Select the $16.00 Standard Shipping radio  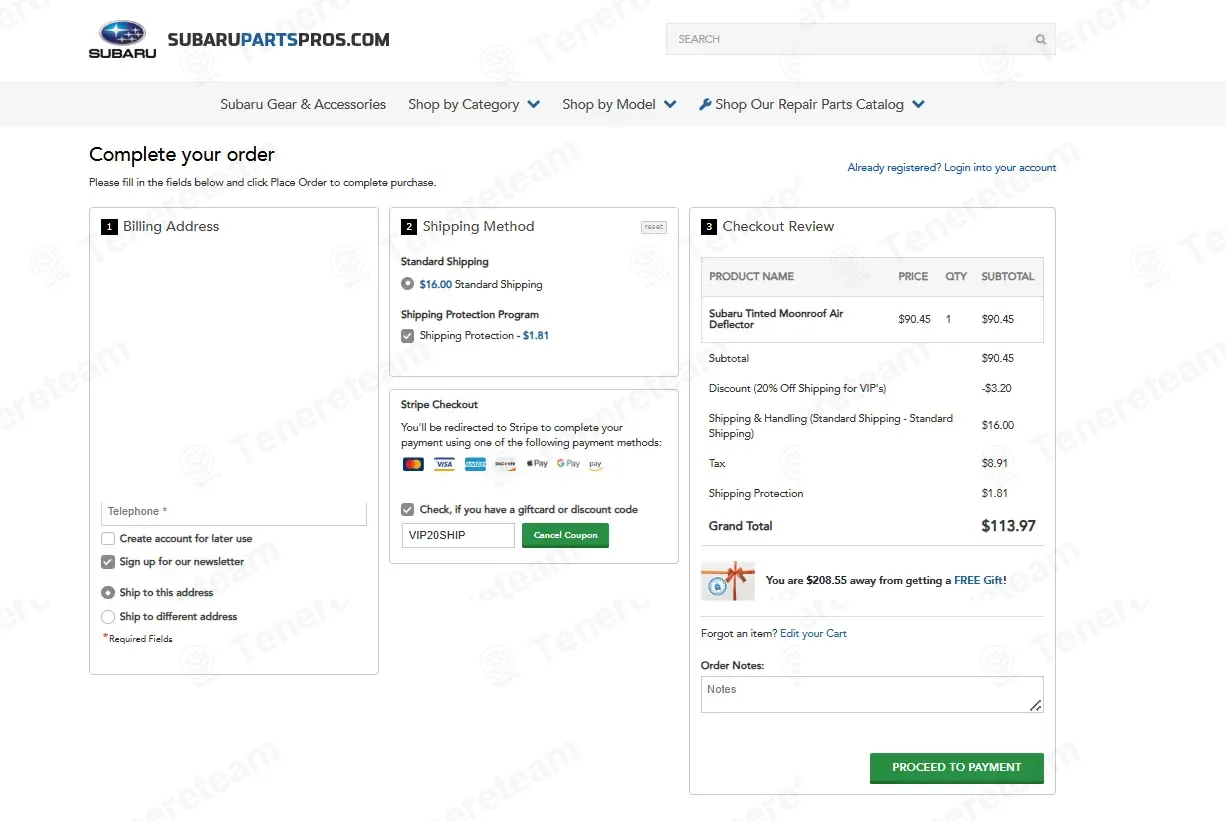coord(407,284)
